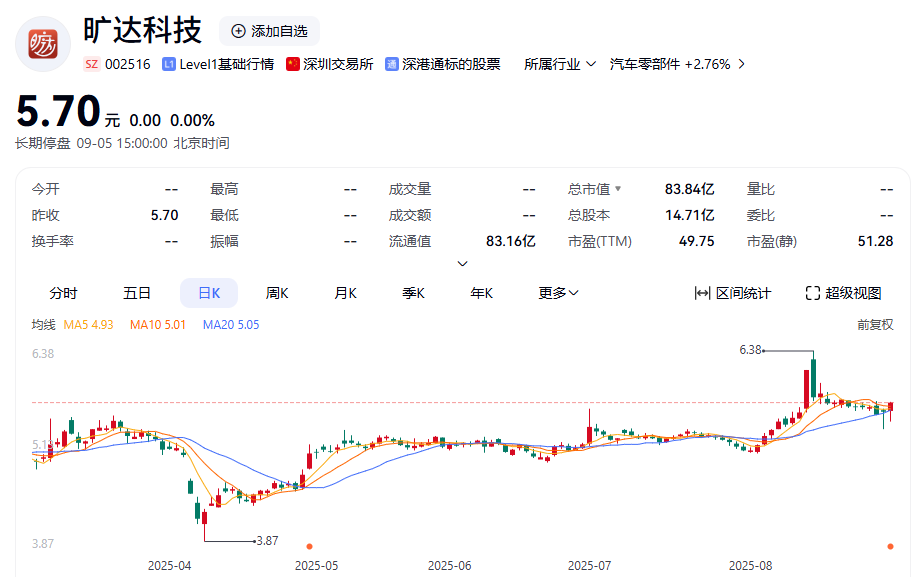Click the 旷达科技 company logo icon
Viewport: 913px width, 577px height.
43,44
